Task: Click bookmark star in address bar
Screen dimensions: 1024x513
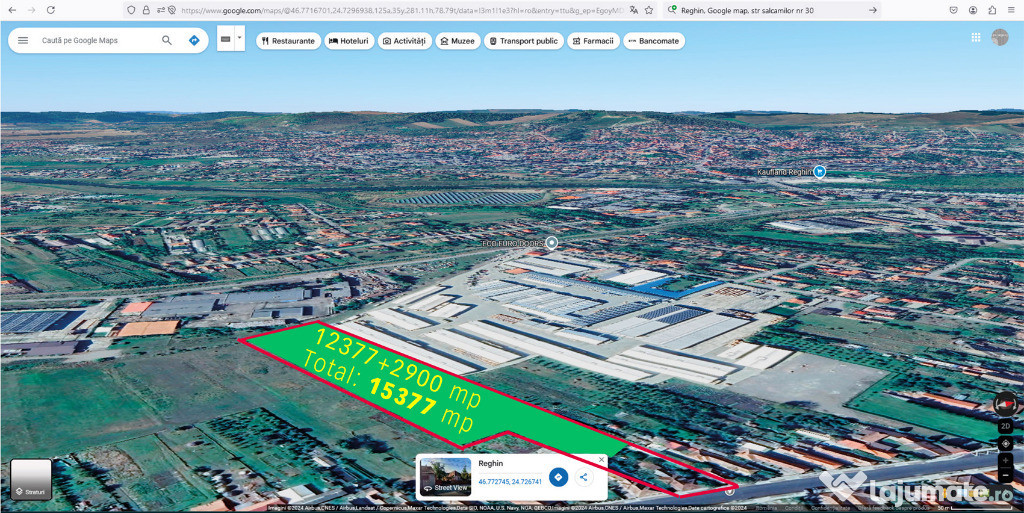Action: click(x=649, y=10)
